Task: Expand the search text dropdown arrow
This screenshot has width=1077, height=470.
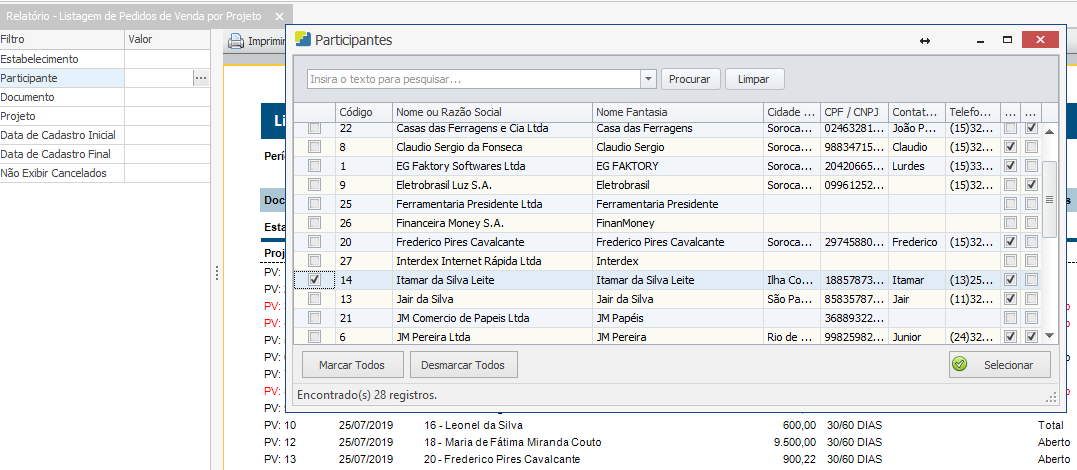Action: (x=648, y=79)
